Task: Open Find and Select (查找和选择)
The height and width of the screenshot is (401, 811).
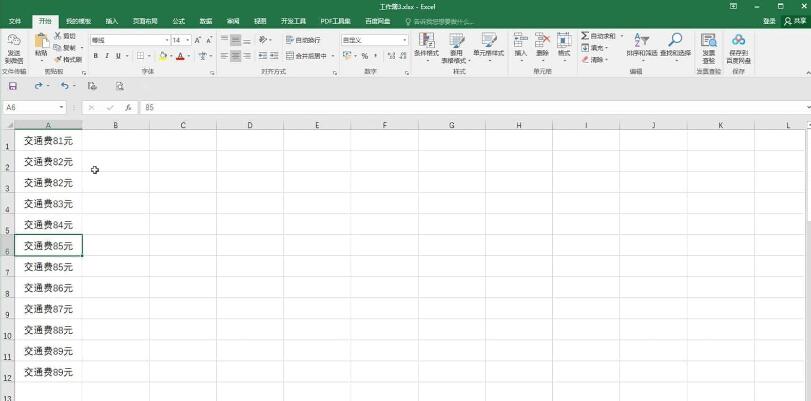Action: point(675,46)
